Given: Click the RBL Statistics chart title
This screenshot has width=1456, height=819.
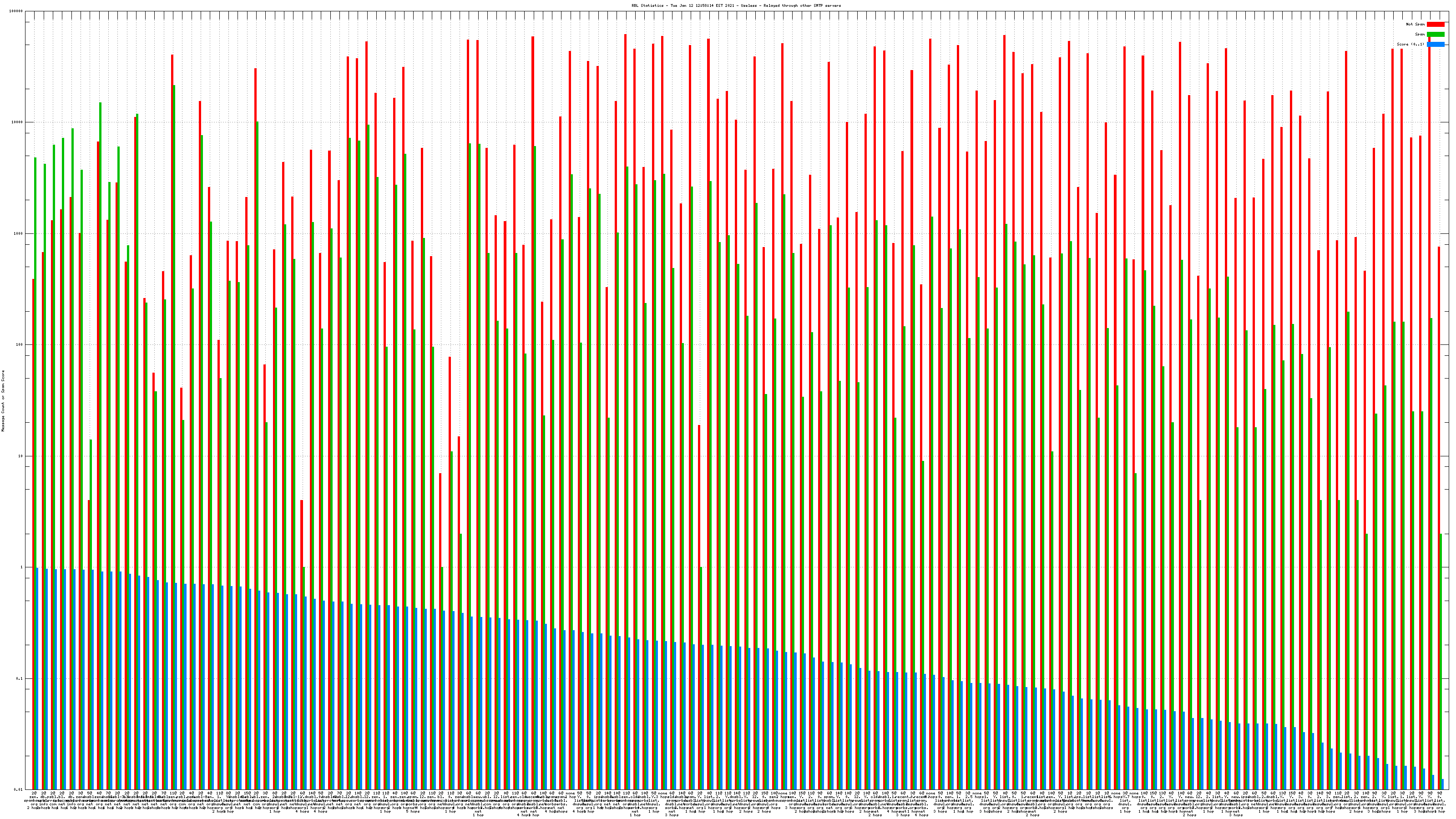Looking at the screenshot, I should [x=736, y=5].
